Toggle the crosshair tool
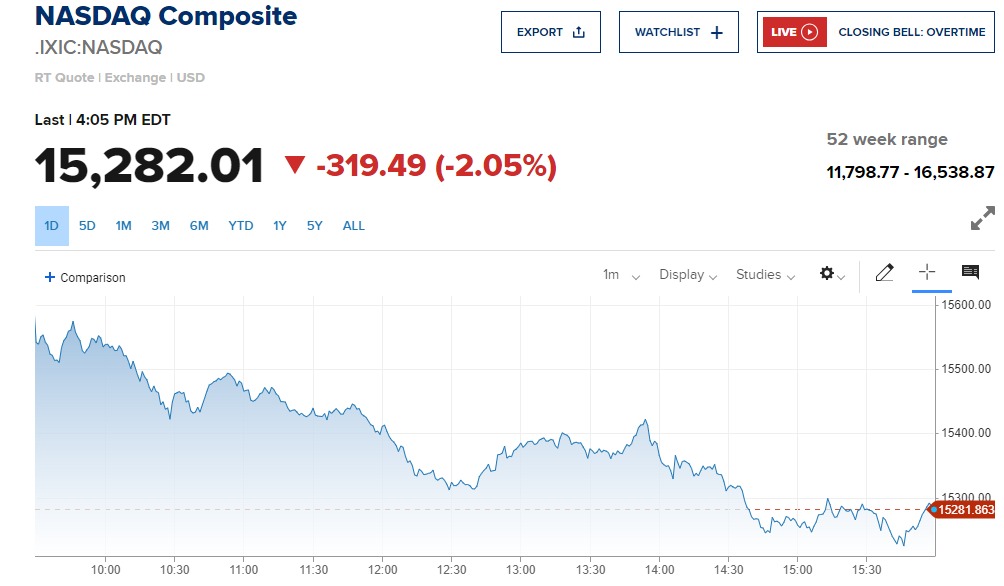Screen dimensions: 1004x586 (x=927, y=272)
